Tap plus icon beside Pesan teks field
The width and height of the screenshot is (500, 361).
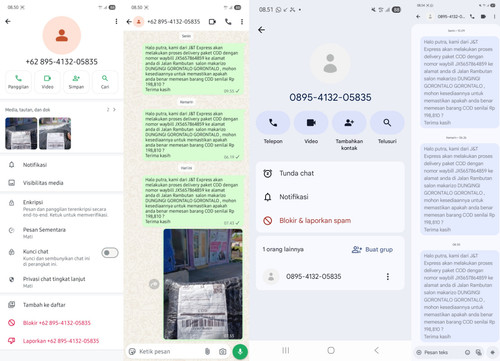[x=419, y=352]
